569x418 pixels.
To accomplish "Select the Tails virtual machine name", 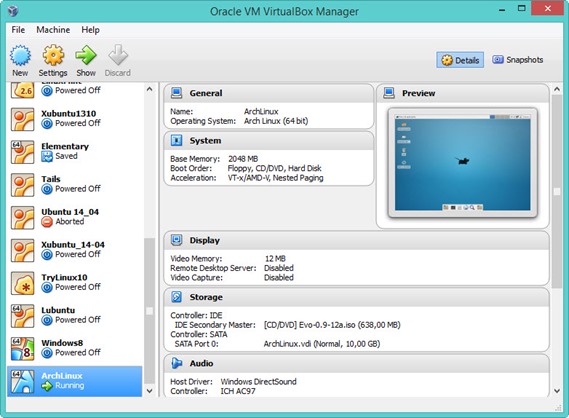I will pos(51,179).
